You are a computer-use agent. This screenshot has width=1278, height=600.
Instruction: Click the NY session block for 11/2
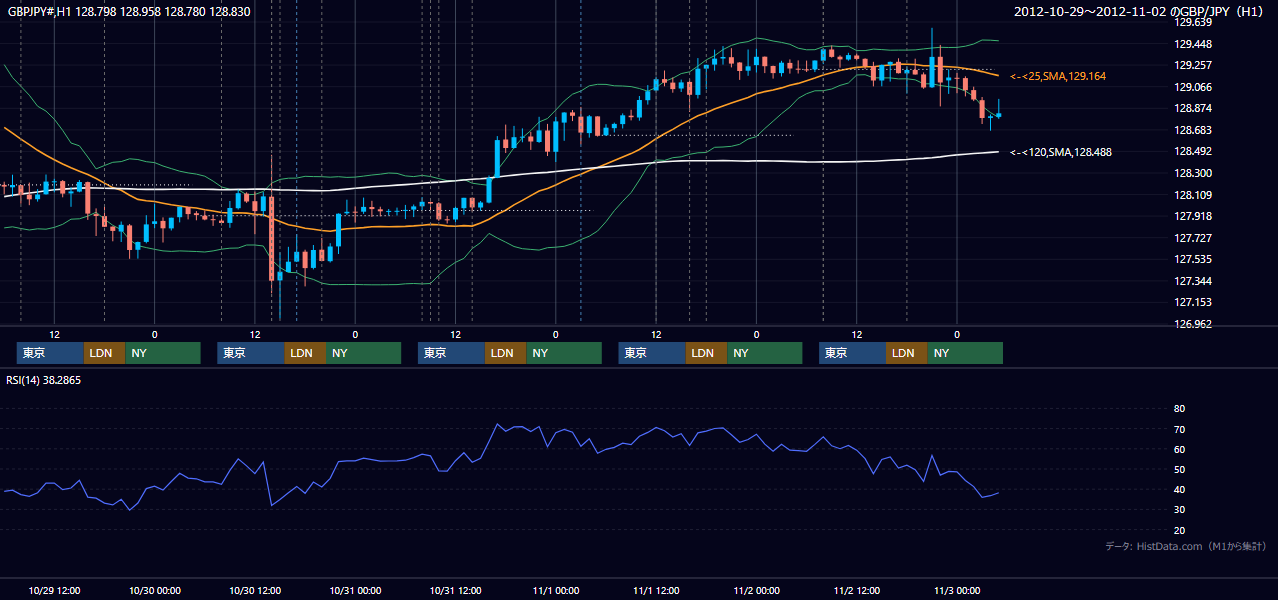pyautogui.click(x=965, y=353)
